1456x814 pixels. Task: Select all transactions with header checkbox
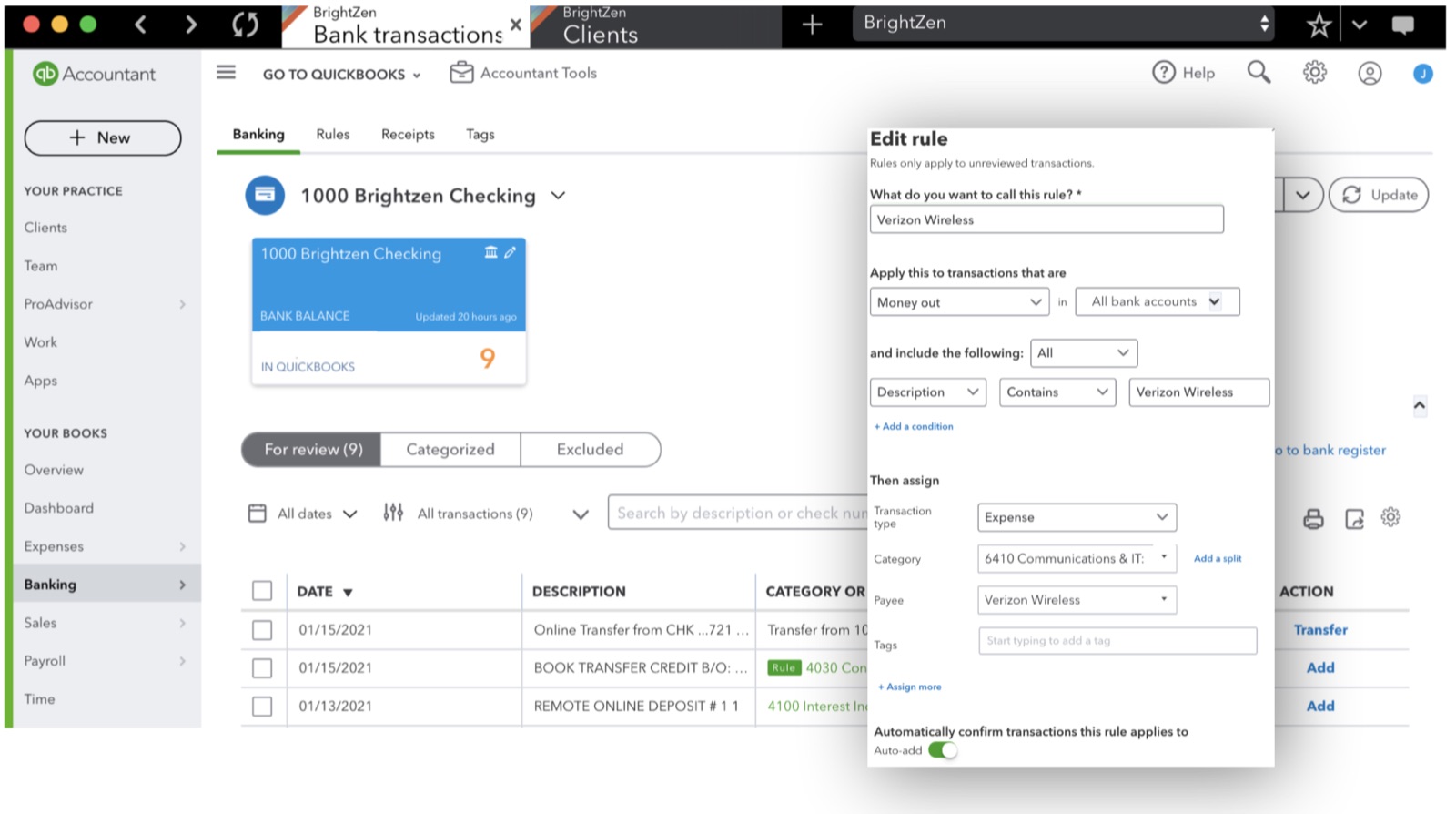coord(262,591)
